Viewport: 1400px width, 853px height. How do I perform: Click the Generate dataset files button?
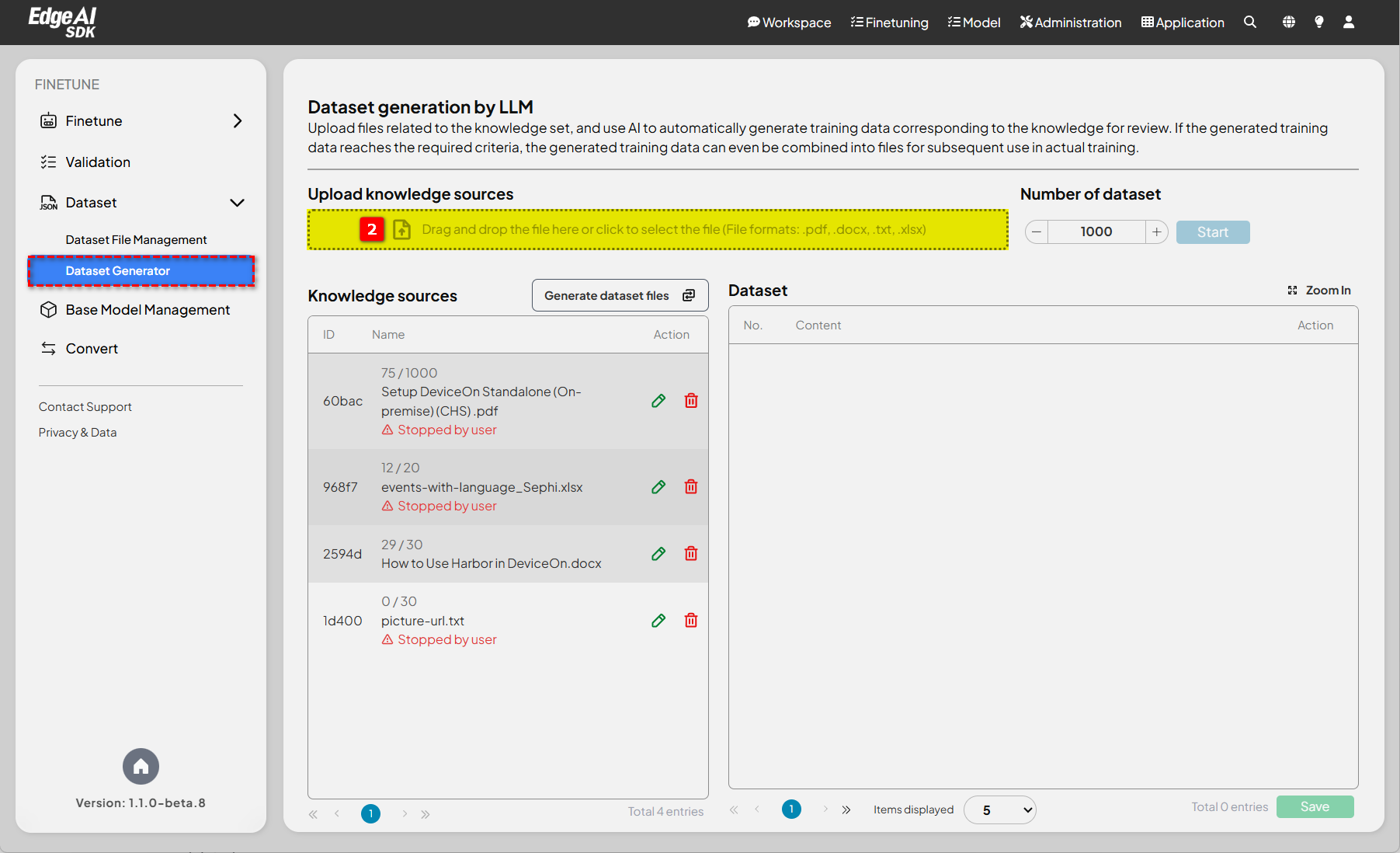click(x=619, y=295)
